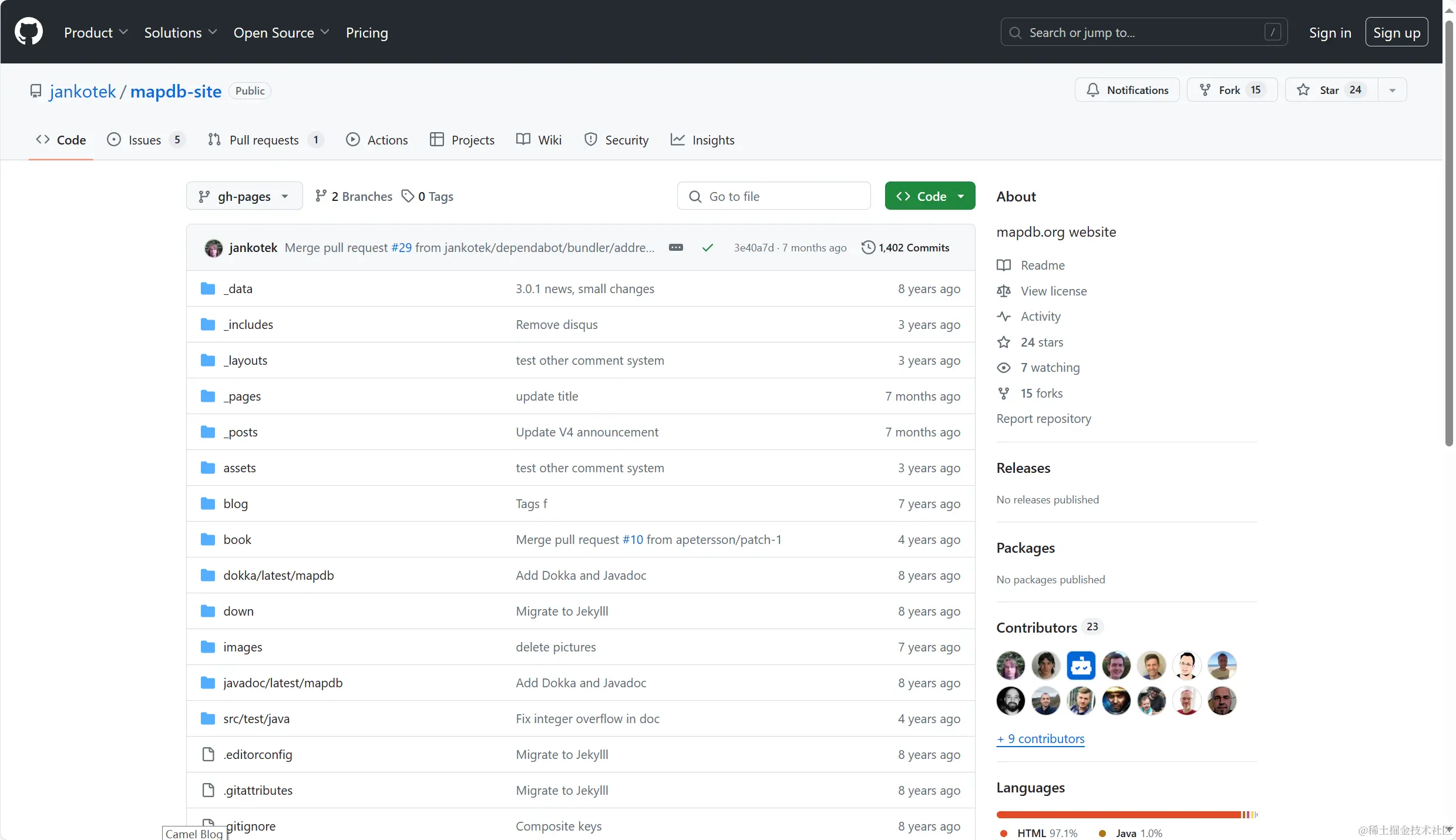Open the blog folder name
Image resolution: width=1456 pixels, height=840 pixels.
pos(236,503)
